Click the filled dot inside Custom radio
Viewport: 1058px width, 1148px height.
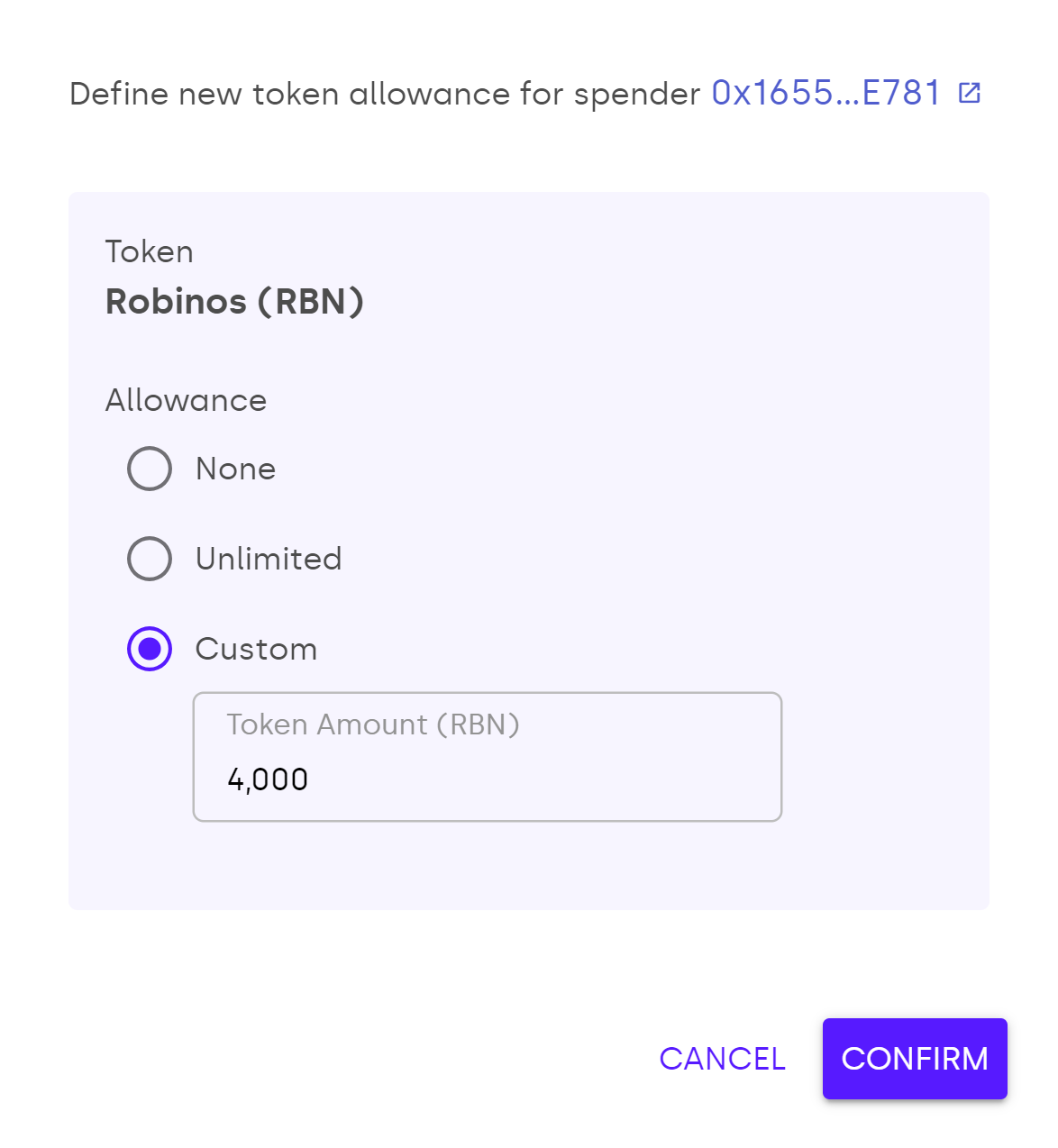pos(150,649)
